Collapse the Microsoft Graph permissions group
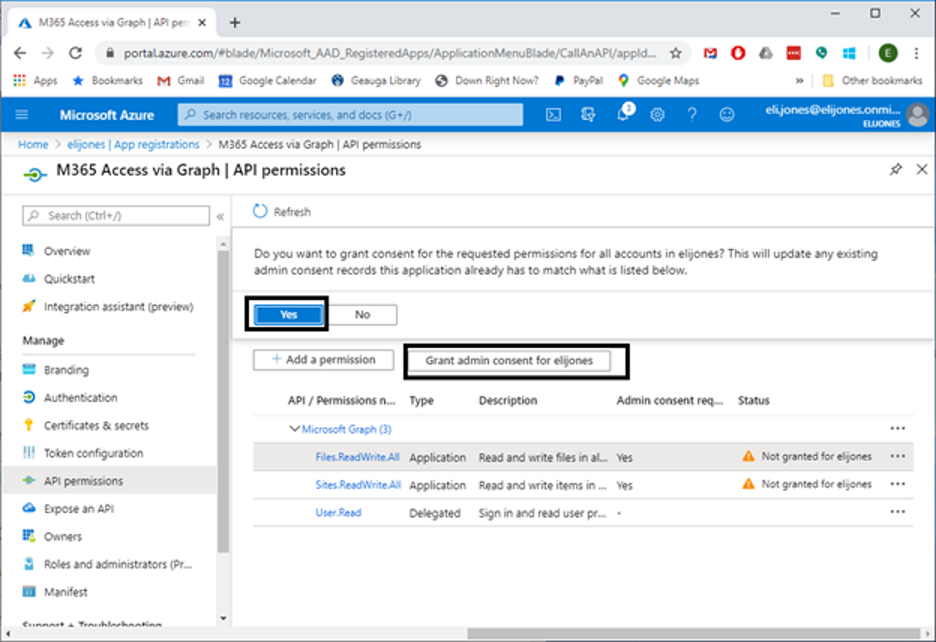The height and width of the screenshot is (642, 936). pos(294,429)
